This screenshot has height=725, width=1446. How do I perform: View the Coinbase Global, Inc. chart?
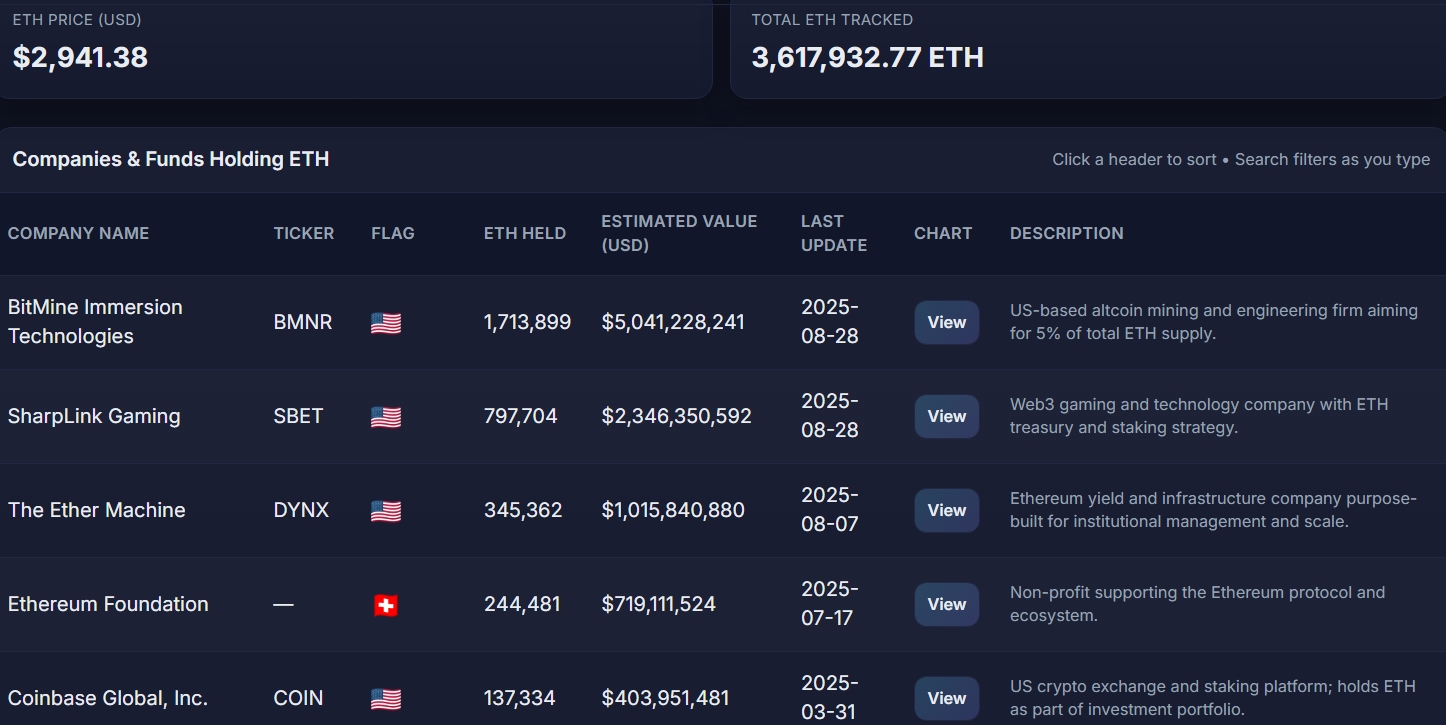coord(946,698)
